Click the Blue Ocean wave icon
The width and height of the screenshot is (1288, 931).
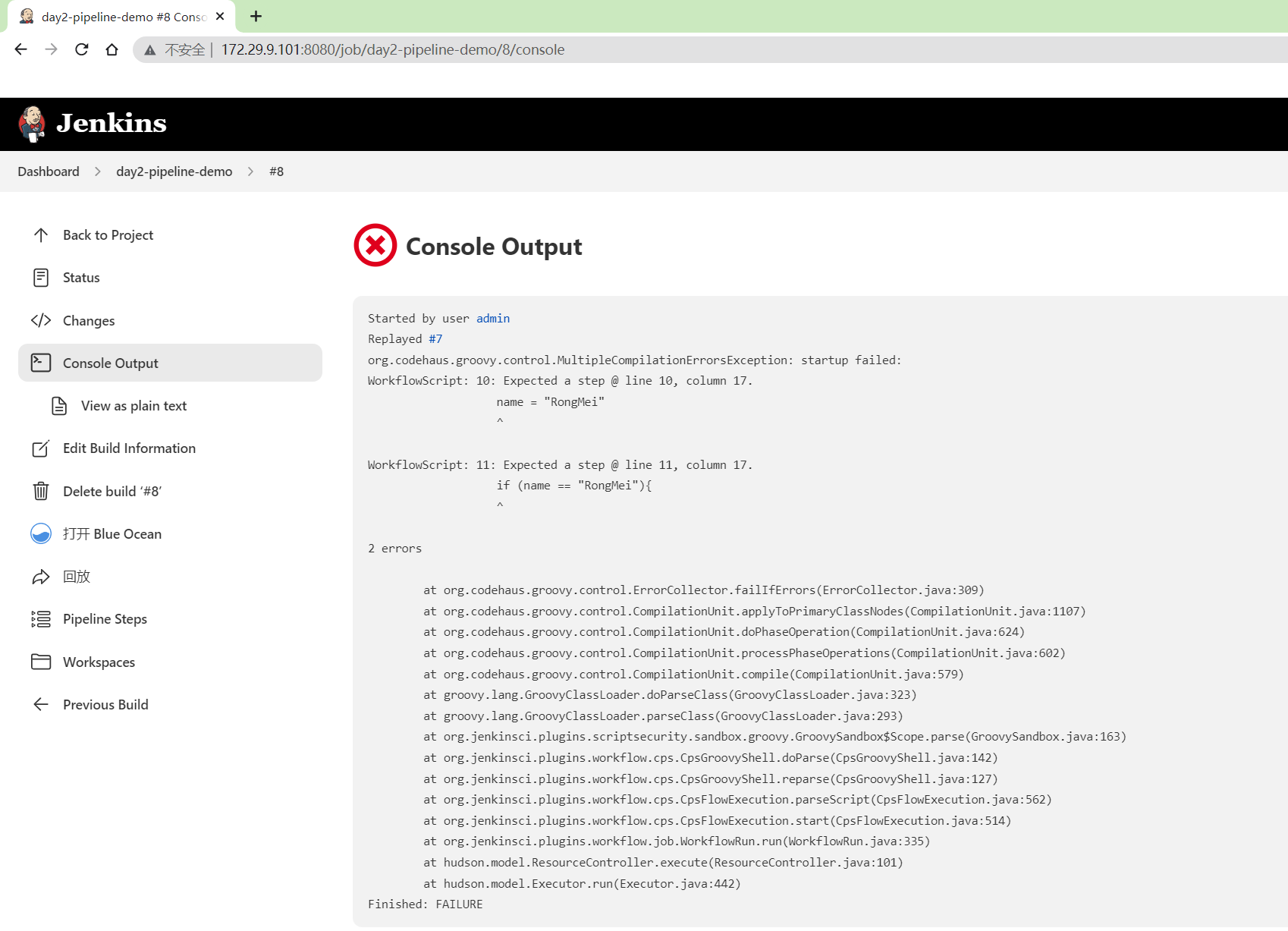click(x=41, y=533)
